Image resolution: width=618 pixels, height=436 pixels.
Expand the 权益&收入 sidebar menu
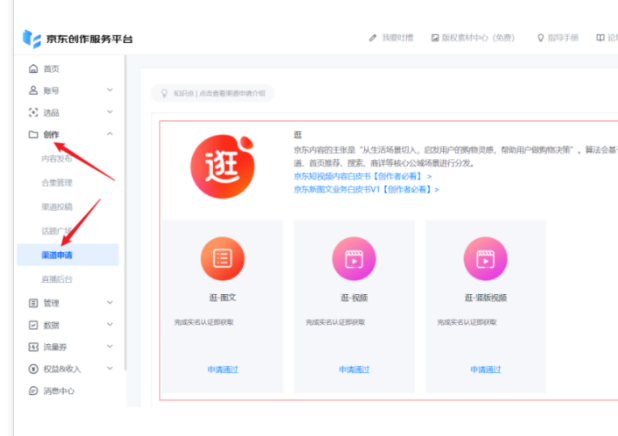coord(68,369)
